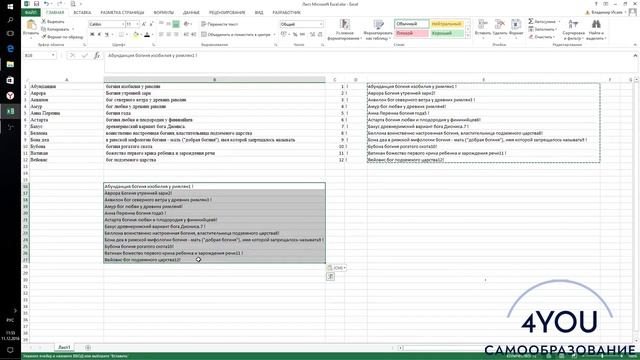This screenshot has height=360, width=640.
Task: Open the ФАЙЛ tab
Action: pyautogui.click(x=31, y=13)
